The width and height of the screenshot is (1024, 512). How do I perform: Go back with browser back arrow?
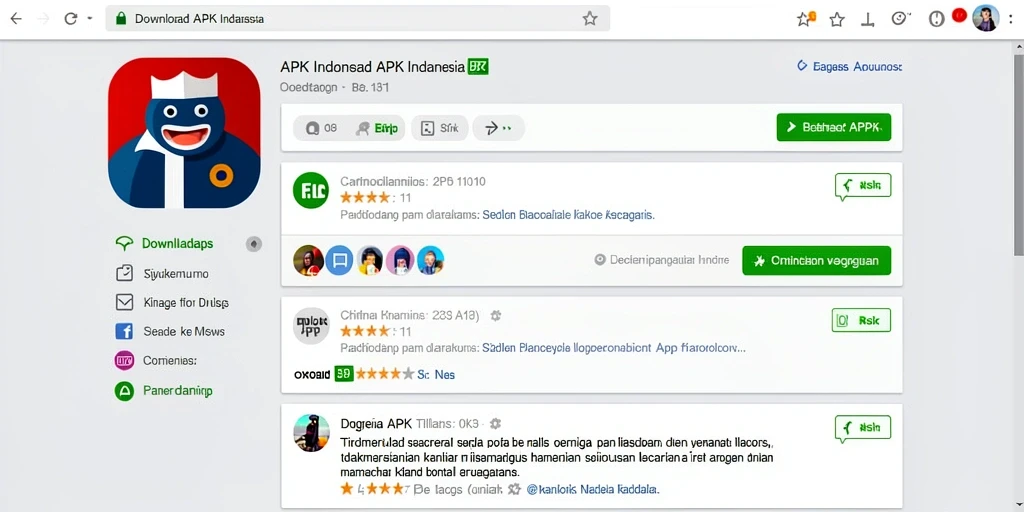[16, 19]
